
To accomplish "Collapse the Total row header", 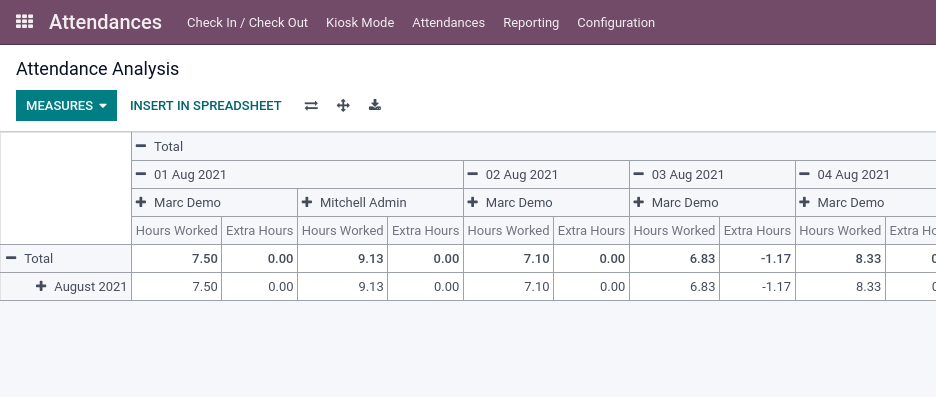I will tap(11, 258).
